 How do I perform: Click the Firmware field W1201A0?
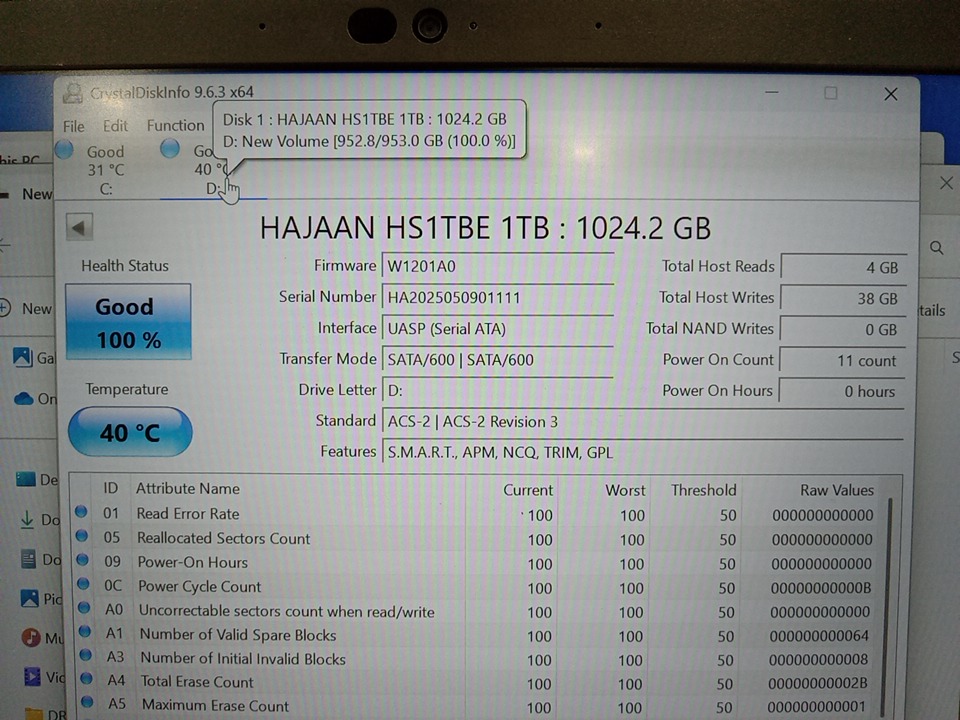[497, 266]
